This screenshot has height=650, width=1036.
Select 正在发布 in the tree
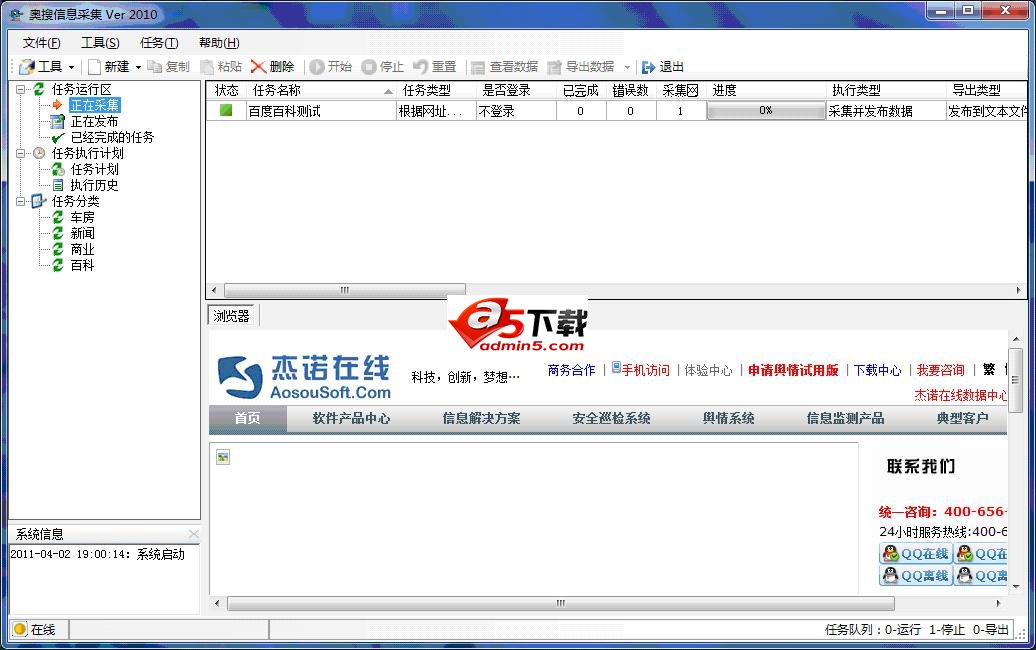[x=94, y=122]
